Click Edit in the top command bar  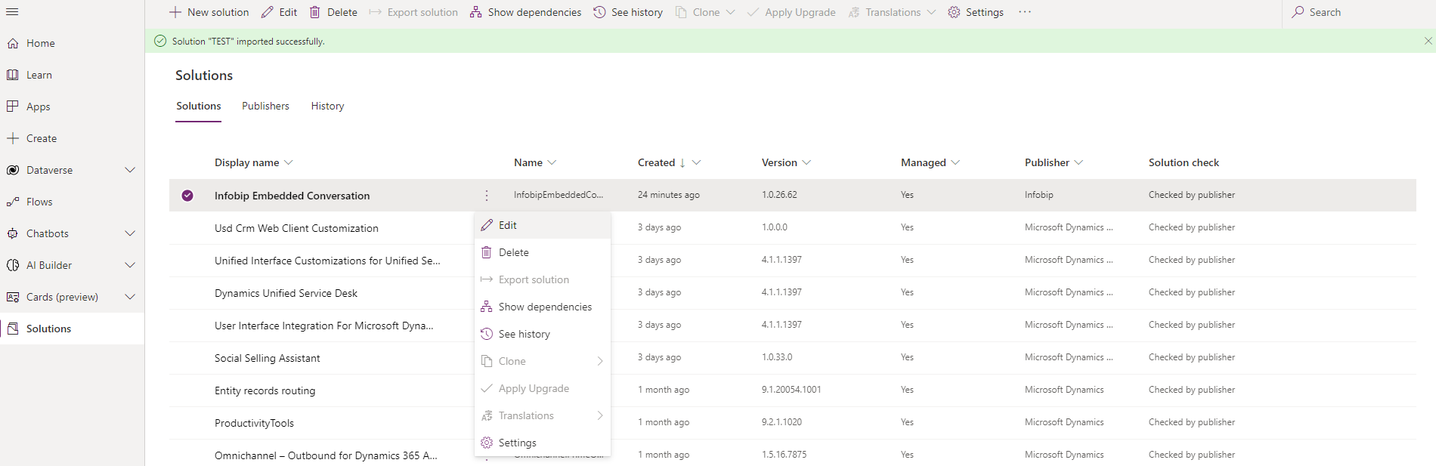coord(279,12)
